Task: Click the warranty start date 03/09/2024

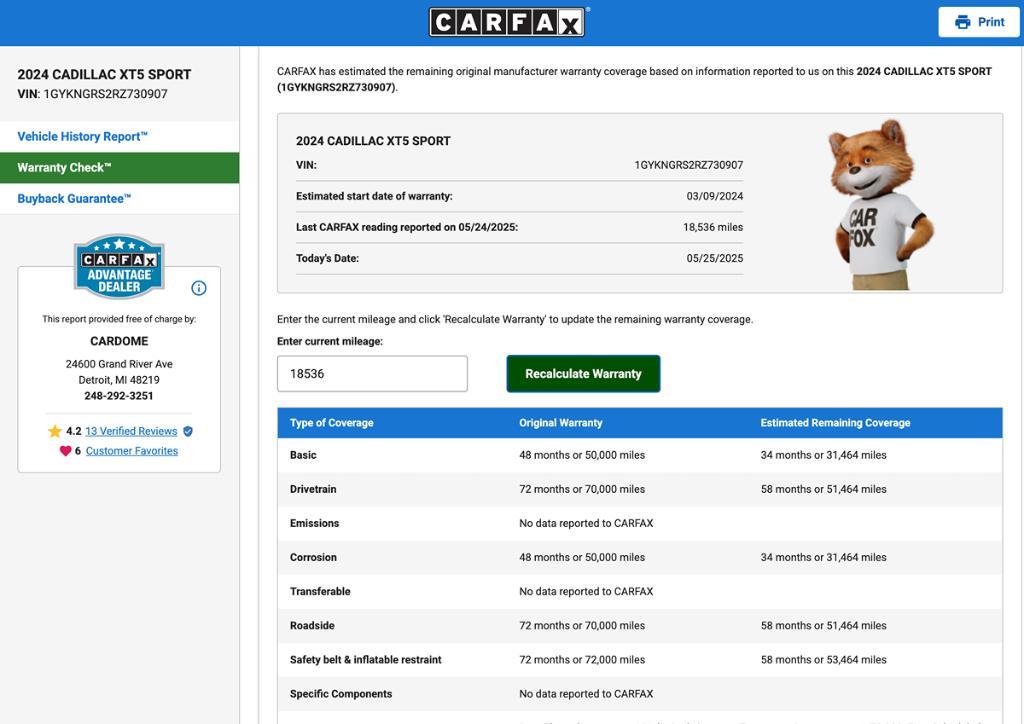Action: click(x=714, y=196)
